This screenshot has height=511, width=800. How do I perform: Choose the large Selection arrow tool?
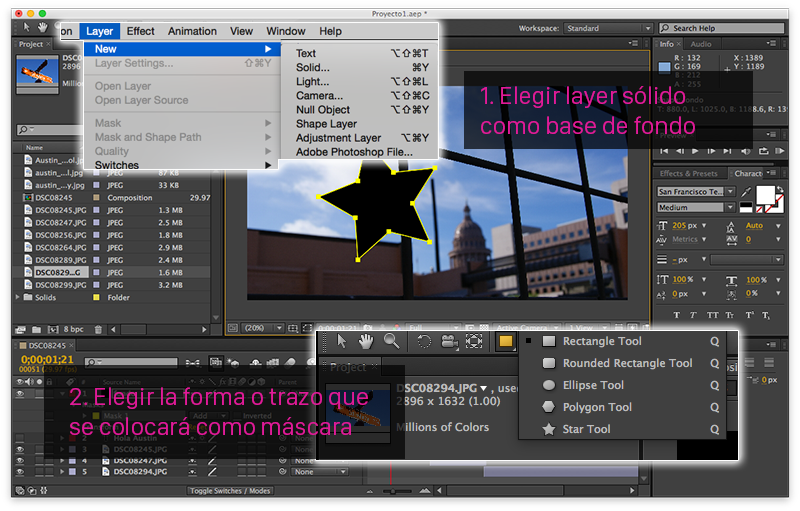(341, 341)
